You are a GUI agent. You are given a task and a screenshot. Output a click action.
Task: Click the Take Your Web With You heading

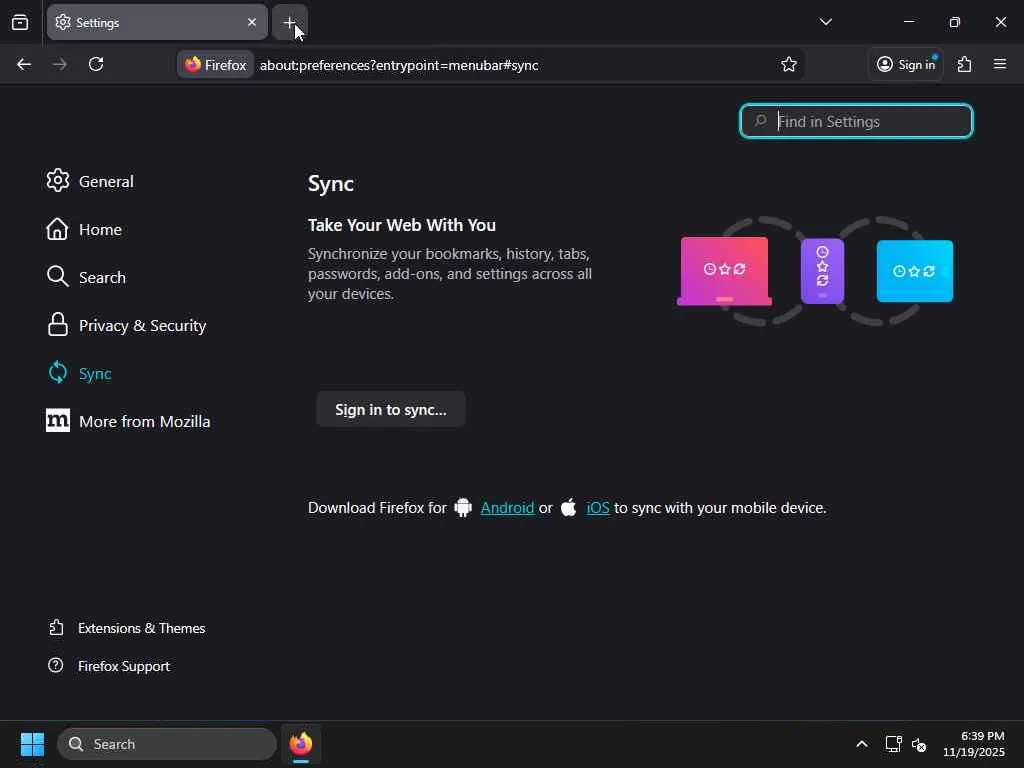pyautogui.click(x=402, y=225)
